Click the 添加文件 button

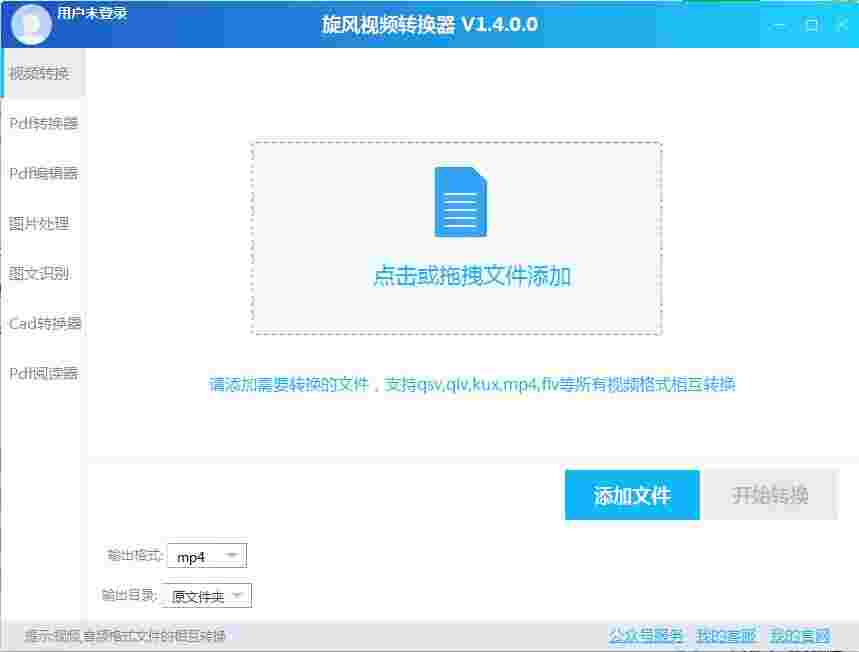point(632,494)
